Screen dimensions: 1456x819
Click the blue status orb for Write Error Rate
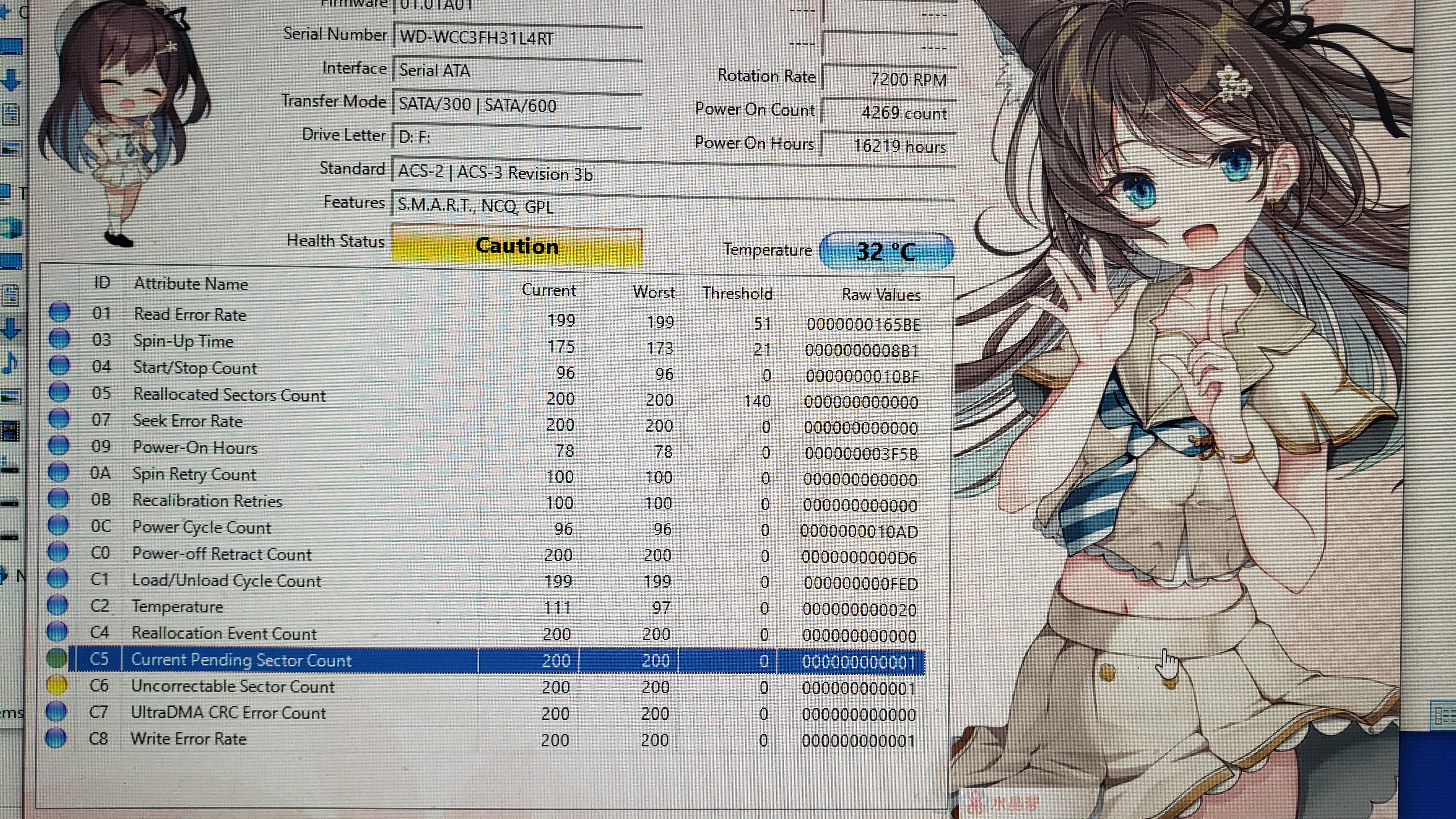click(55, 738)
